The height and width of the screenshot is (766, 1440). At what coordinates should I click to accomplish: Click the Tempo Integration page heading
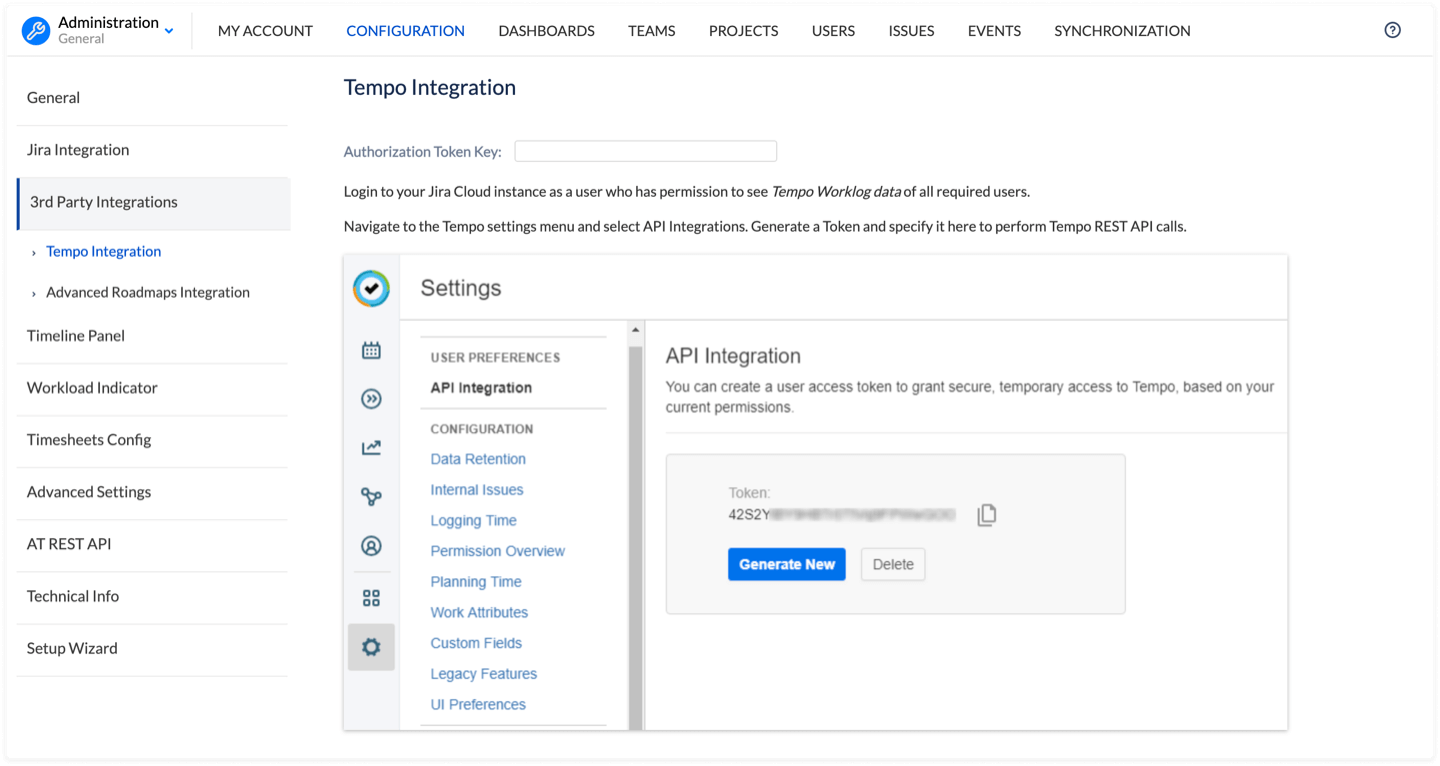(430, 87)
